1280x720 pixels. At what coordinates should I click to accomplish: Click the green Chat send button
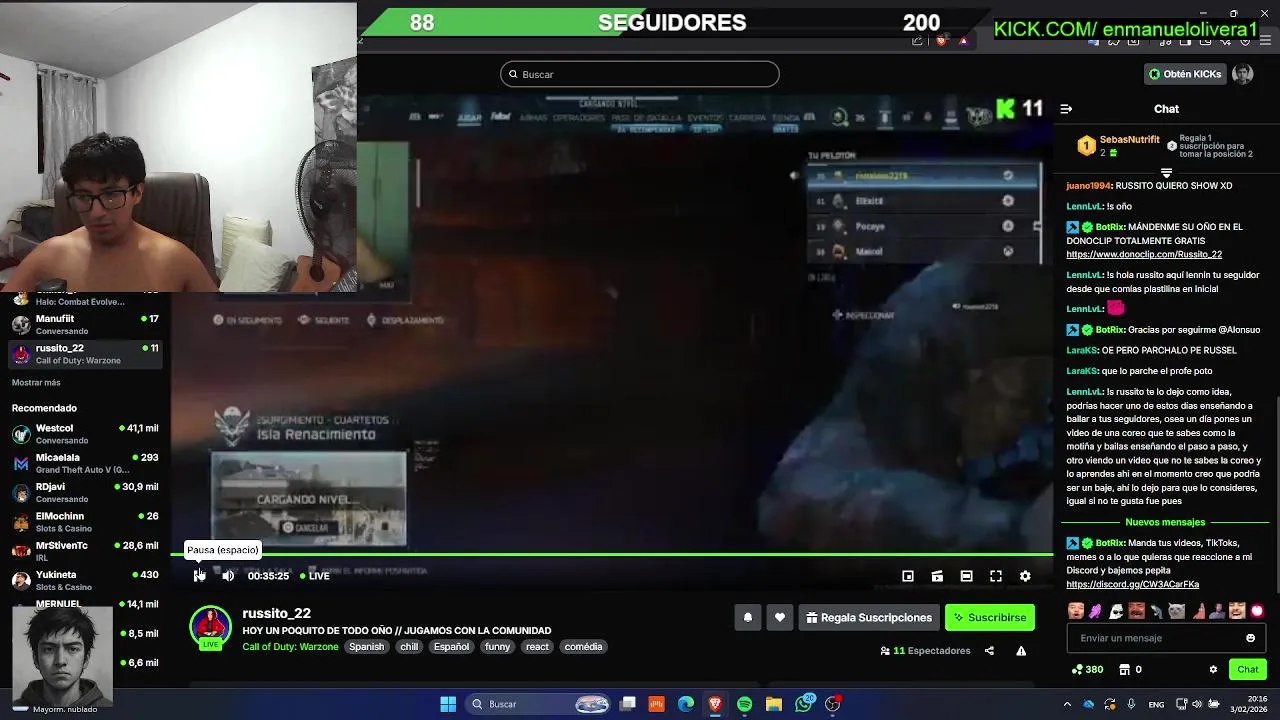click(x=1248, y=669)
